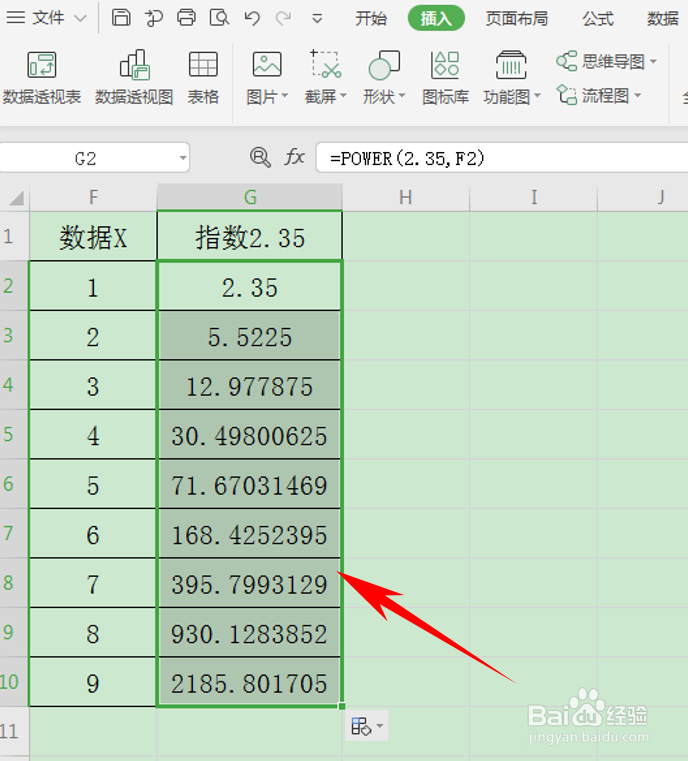Click the cell showing 395.7993129
Screen dimensions: 688x761
[250, 583]
